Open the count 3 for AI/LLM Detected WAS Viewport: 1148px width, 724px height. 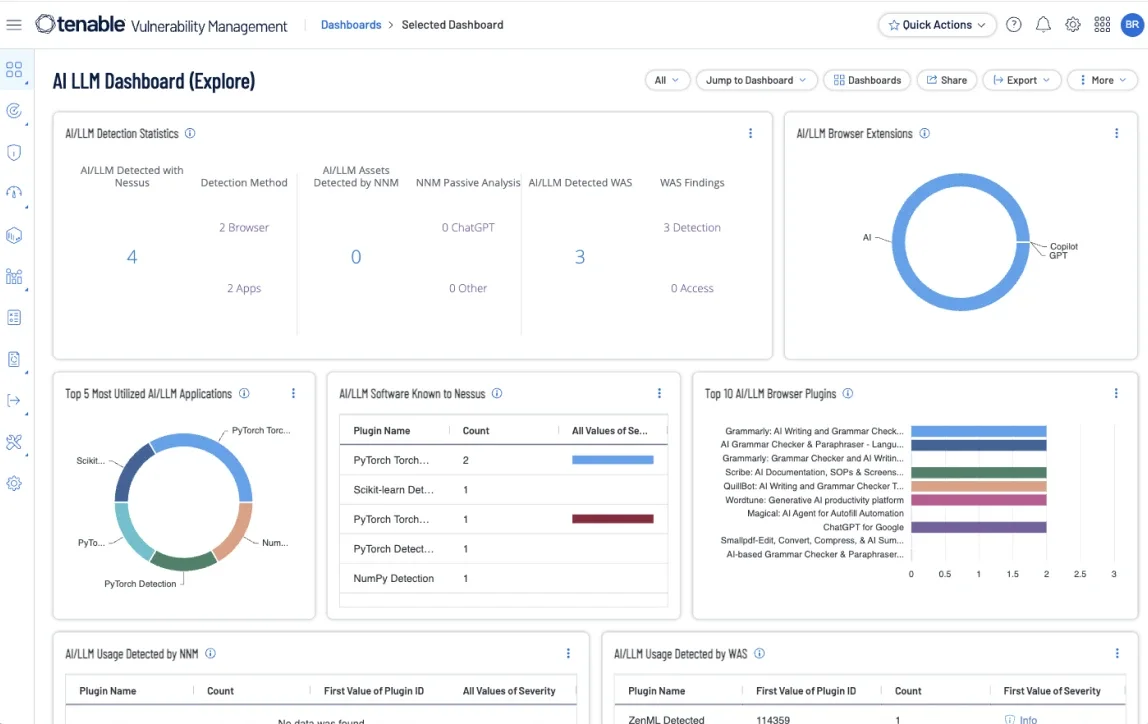pyautogui.click(x=580, y=257)
